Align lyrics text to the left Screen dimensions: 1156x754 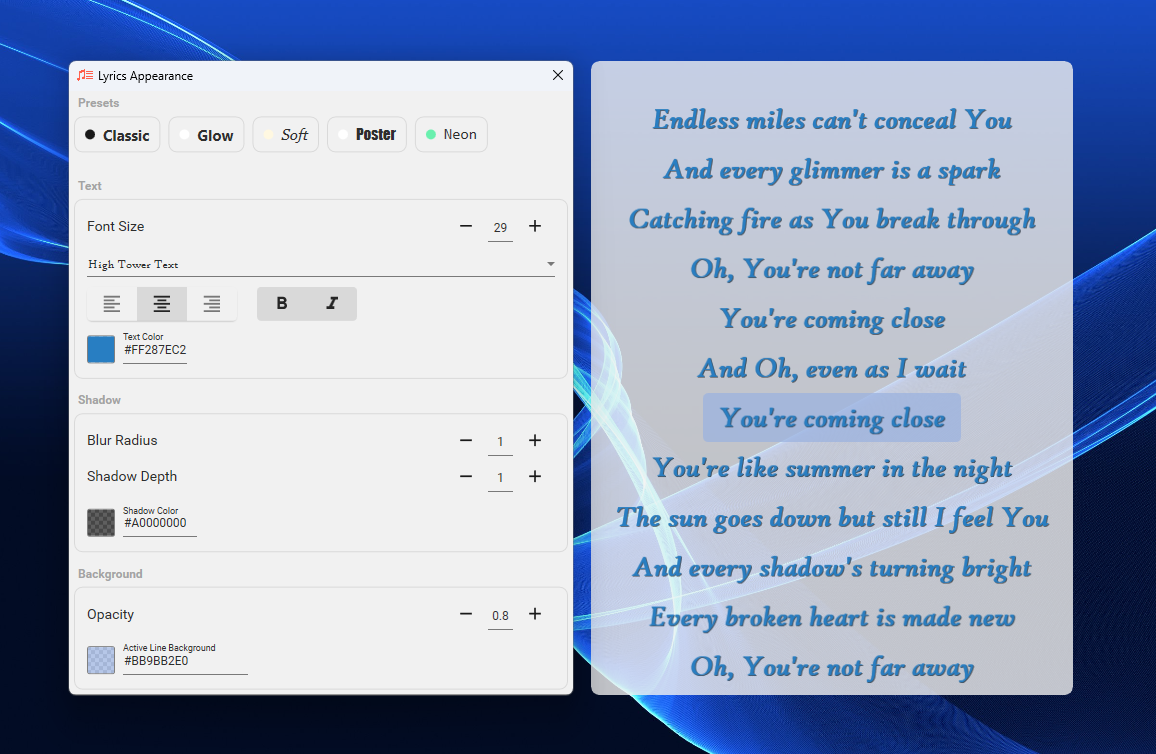(x=112, y=304)
